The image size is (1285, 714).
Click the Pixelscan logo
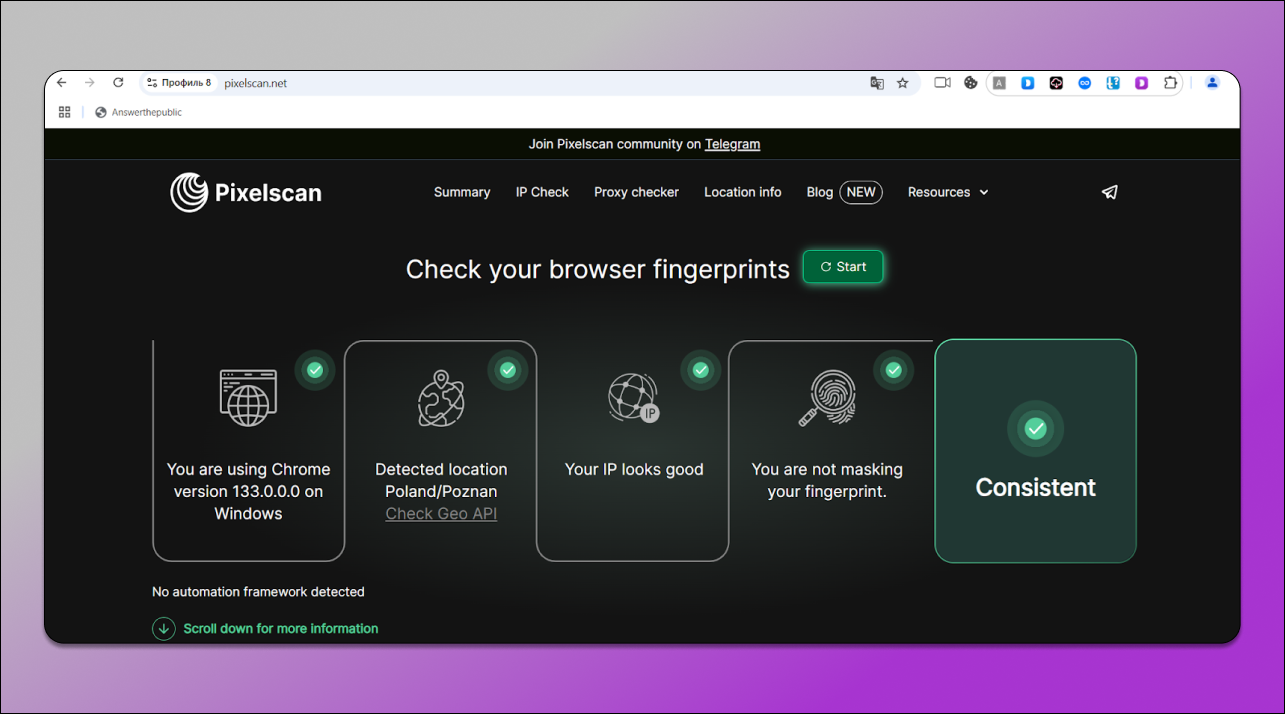coord(246,192)
